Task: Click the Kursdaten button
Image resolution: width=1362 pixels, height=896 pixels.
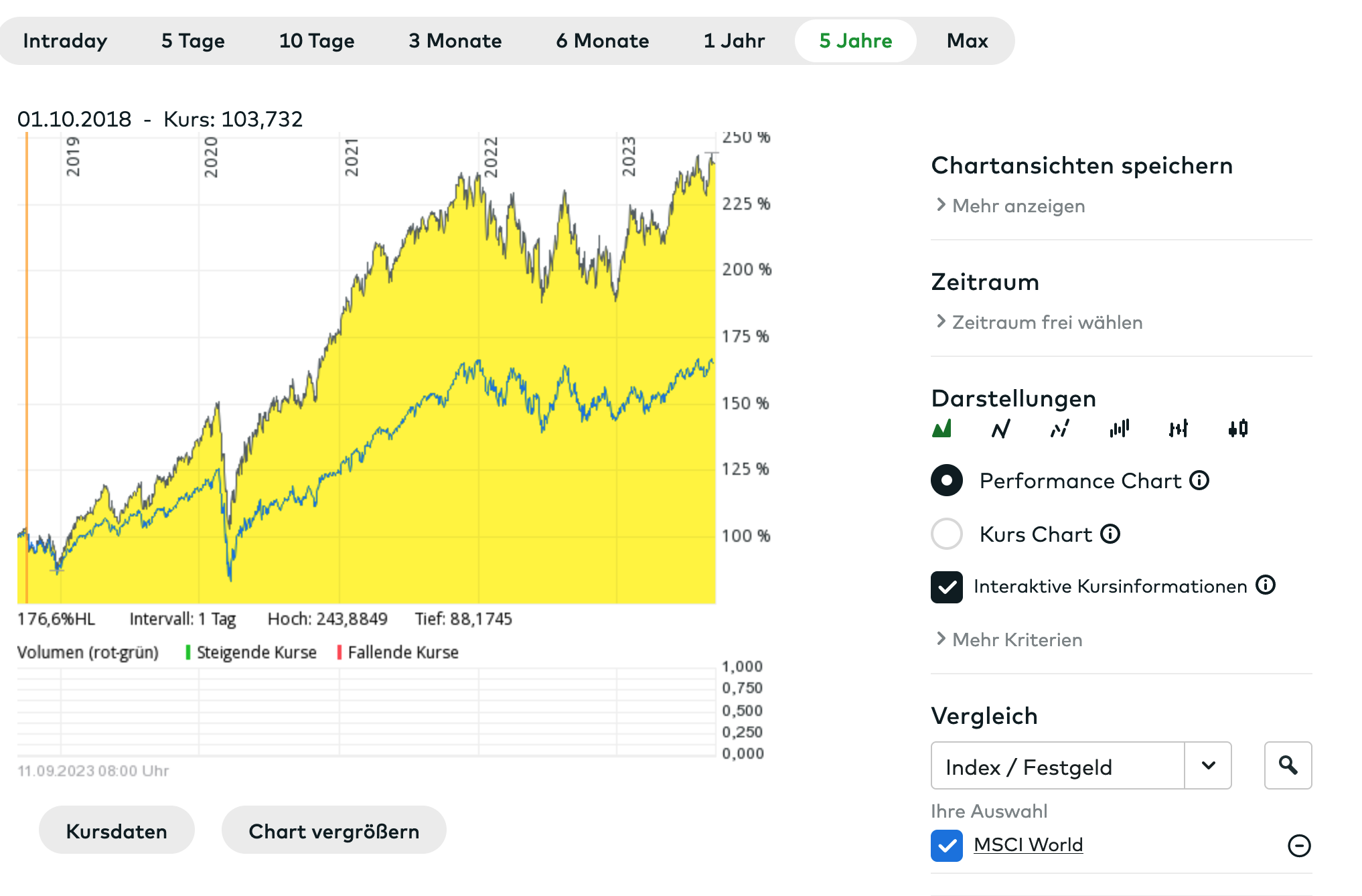Action: [117, 831]
